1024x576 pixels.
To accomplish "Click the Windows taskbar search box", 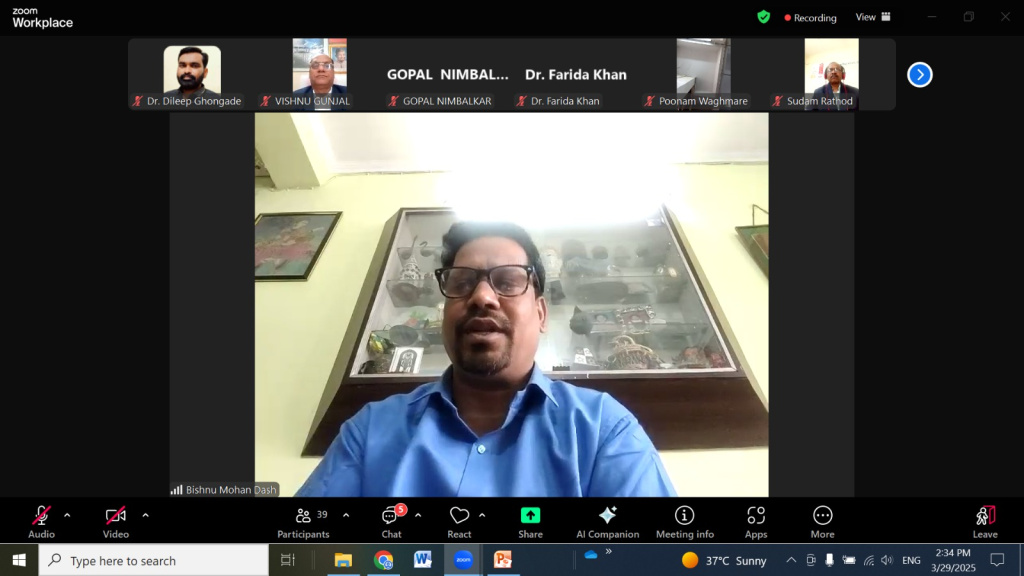I will (x=154, y=560).
